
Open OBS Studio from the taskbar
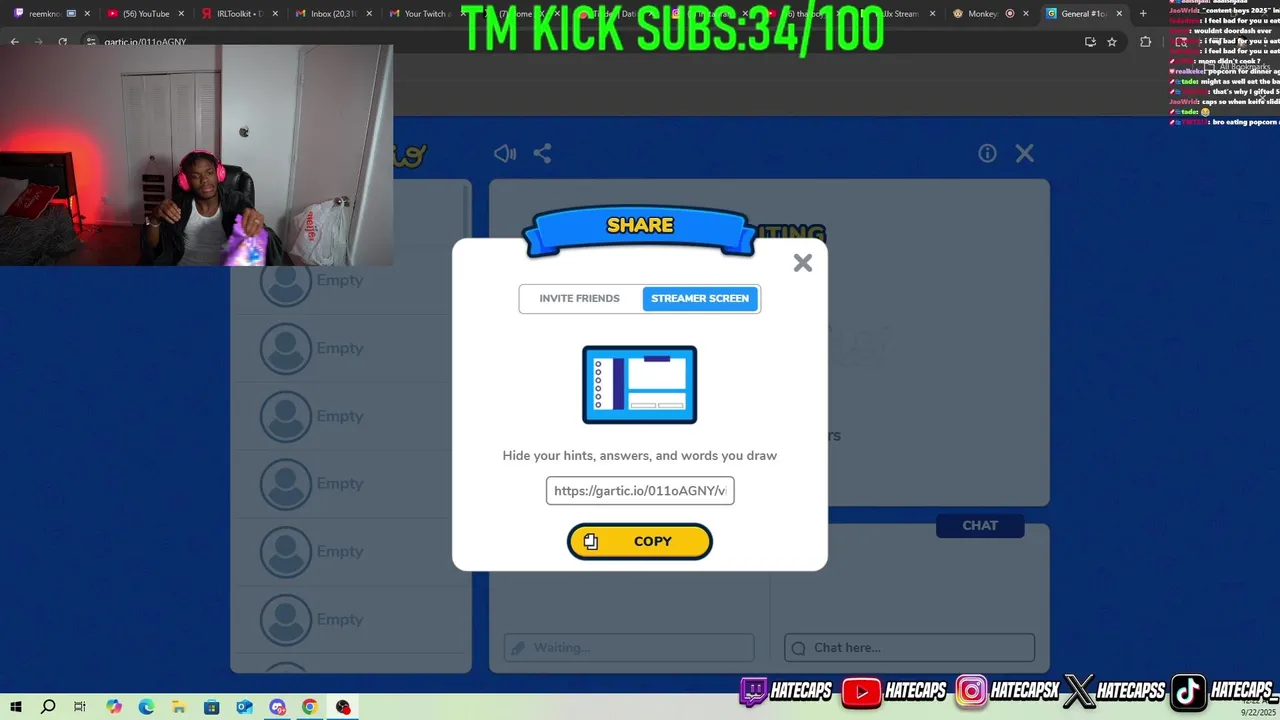343,707
